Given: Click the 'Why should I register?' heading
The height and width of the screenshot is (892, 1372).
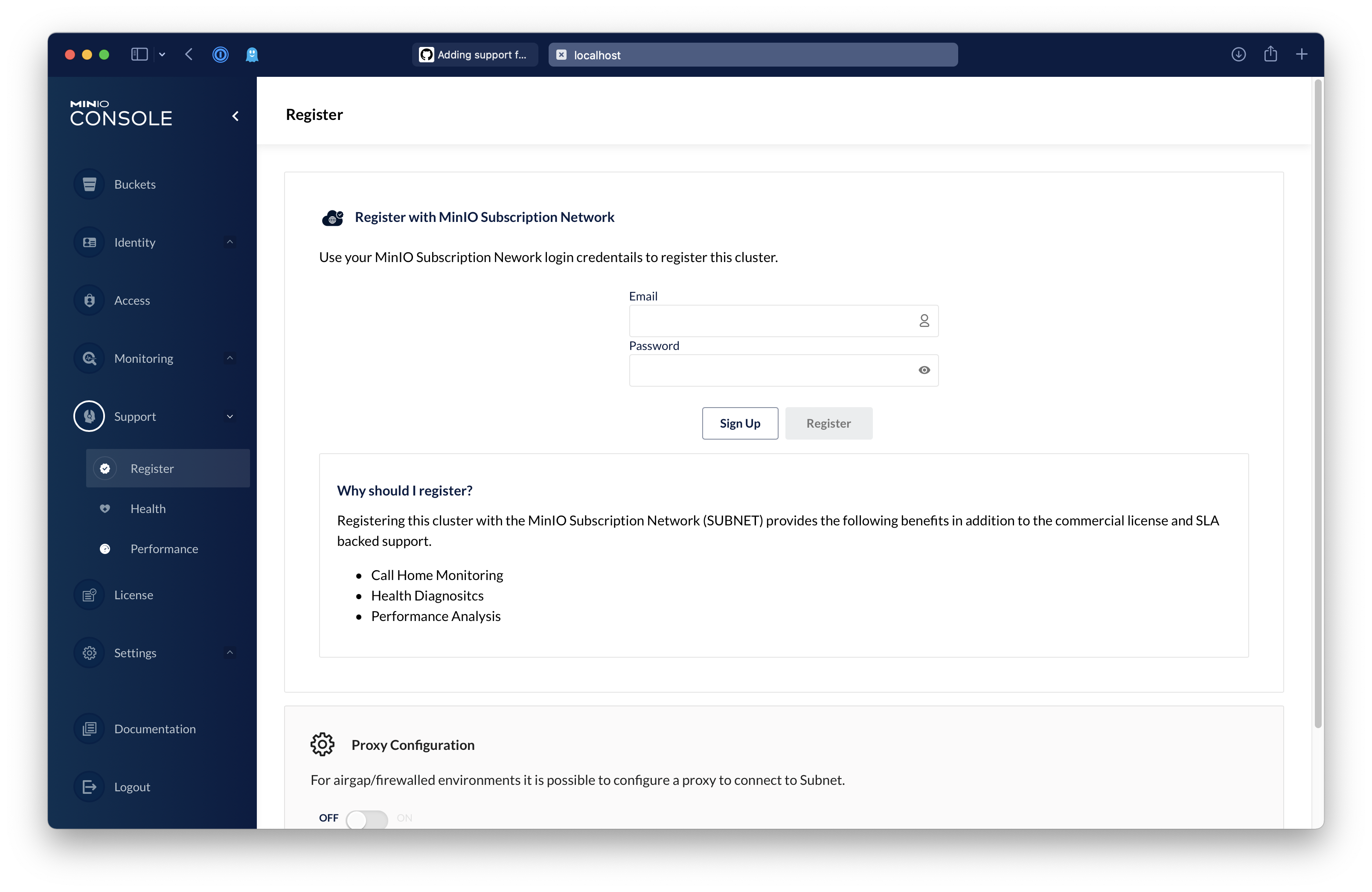Looking at the screenshot, I should [x=404, y=491].
